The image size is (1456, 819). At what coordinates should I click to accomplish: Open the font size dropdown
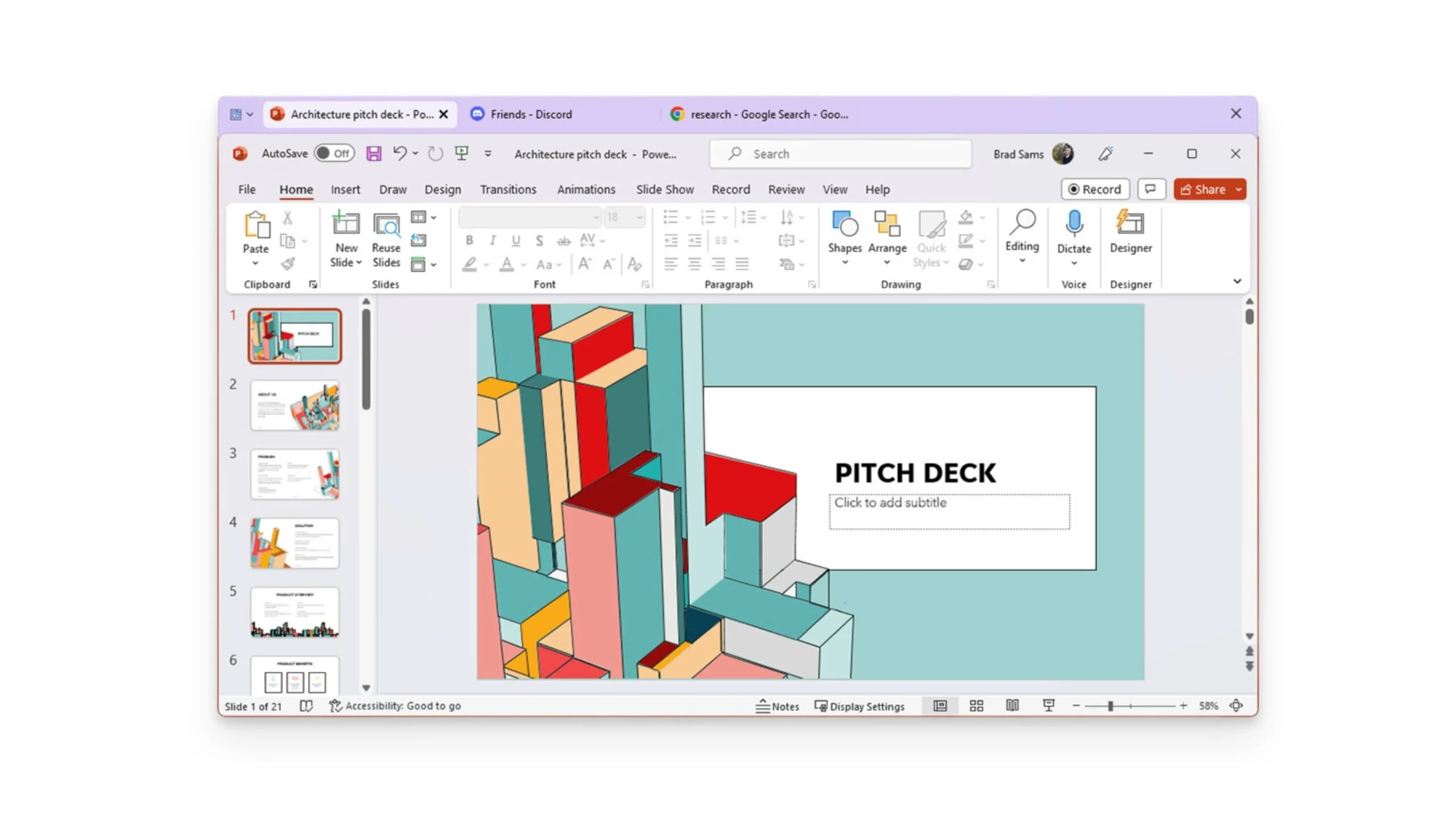click(640, 217)
